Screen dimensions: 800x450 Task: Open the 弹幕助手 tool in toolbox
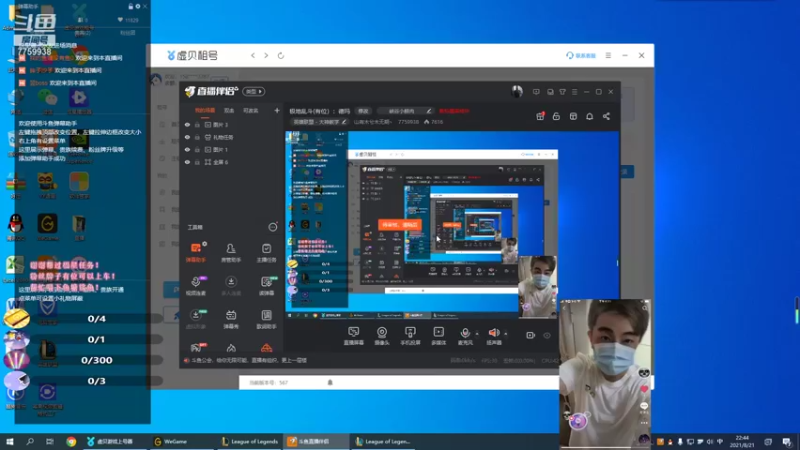[x=195, y=252]
